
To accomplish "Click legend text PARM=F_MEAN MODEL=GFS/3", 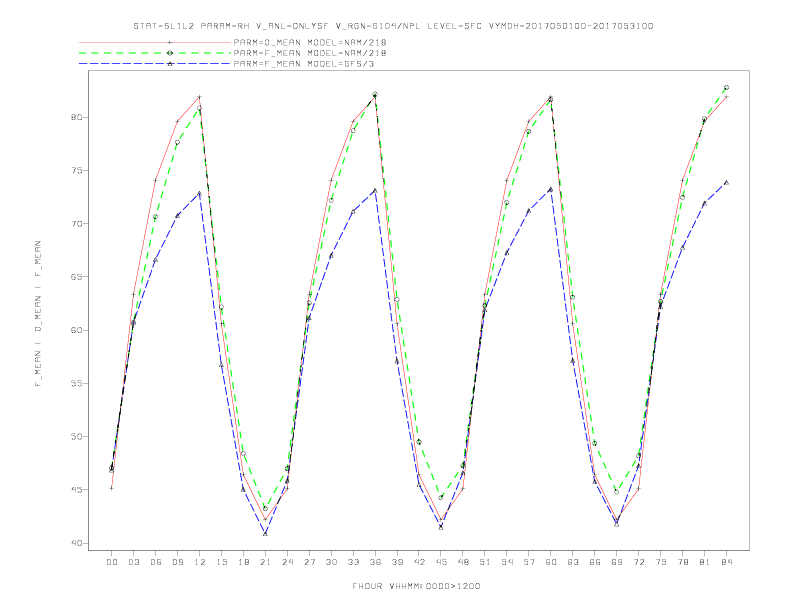I will tap(304, 64).
